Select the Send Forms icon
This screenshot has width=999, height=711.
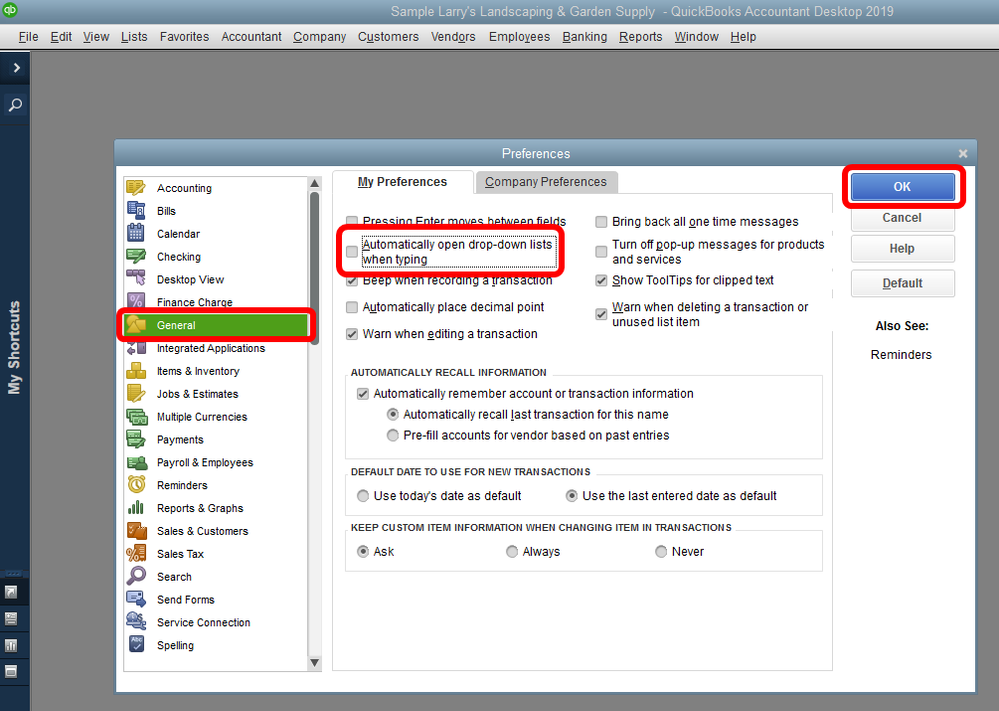tap(136, 600)
